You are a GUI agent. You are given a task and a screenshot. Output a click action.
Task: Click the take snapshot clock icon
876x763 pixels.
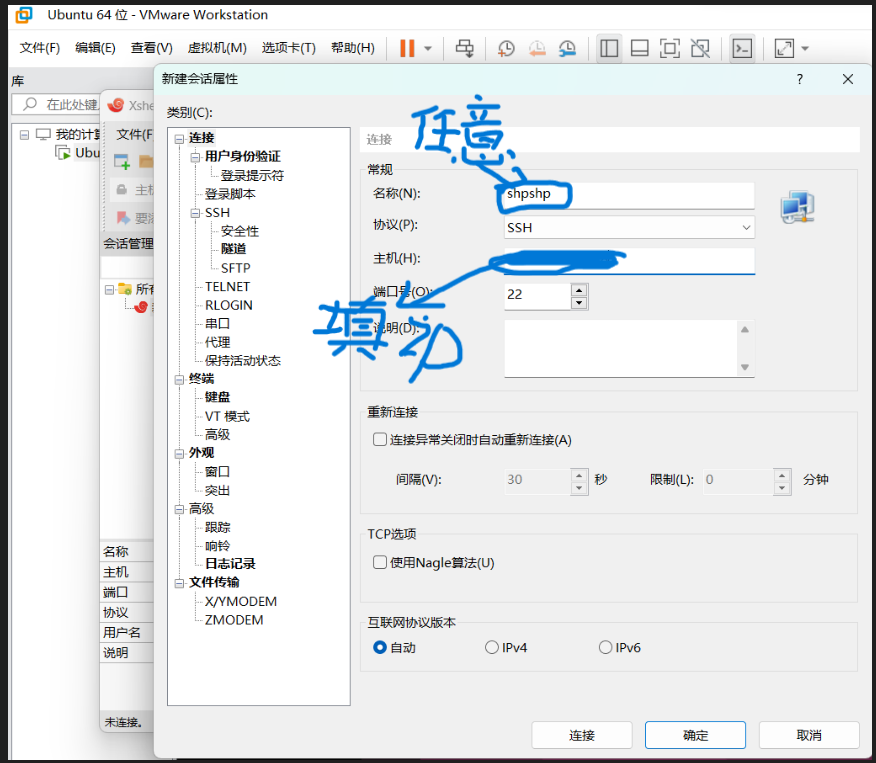click(506, 49)
